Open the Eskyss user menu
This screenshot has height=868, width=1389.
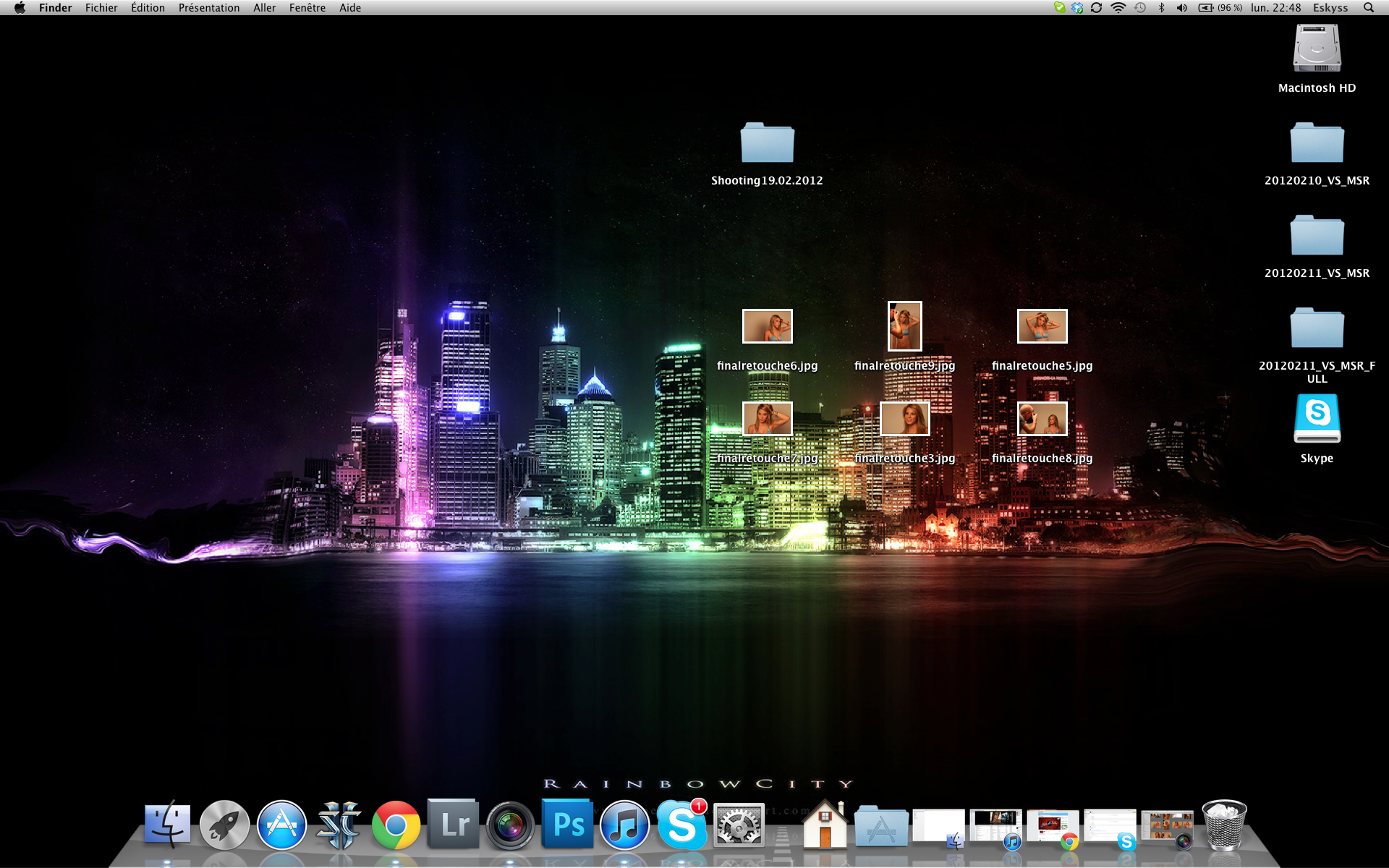point(1330,8)
